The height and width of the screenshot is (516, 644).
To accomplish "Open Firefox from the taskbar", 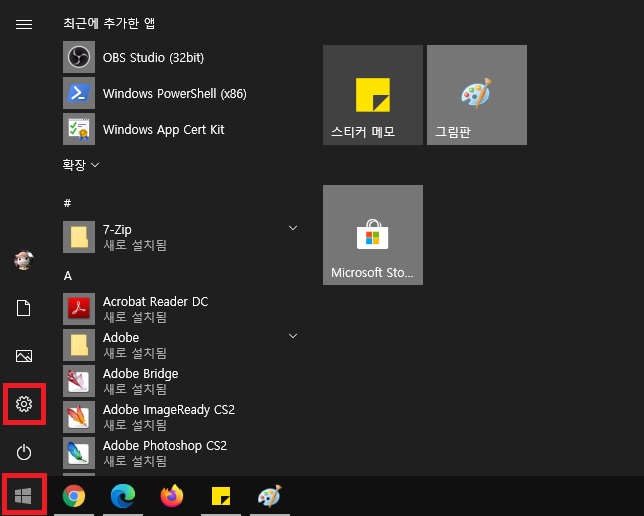I will [x=172, y=496].
